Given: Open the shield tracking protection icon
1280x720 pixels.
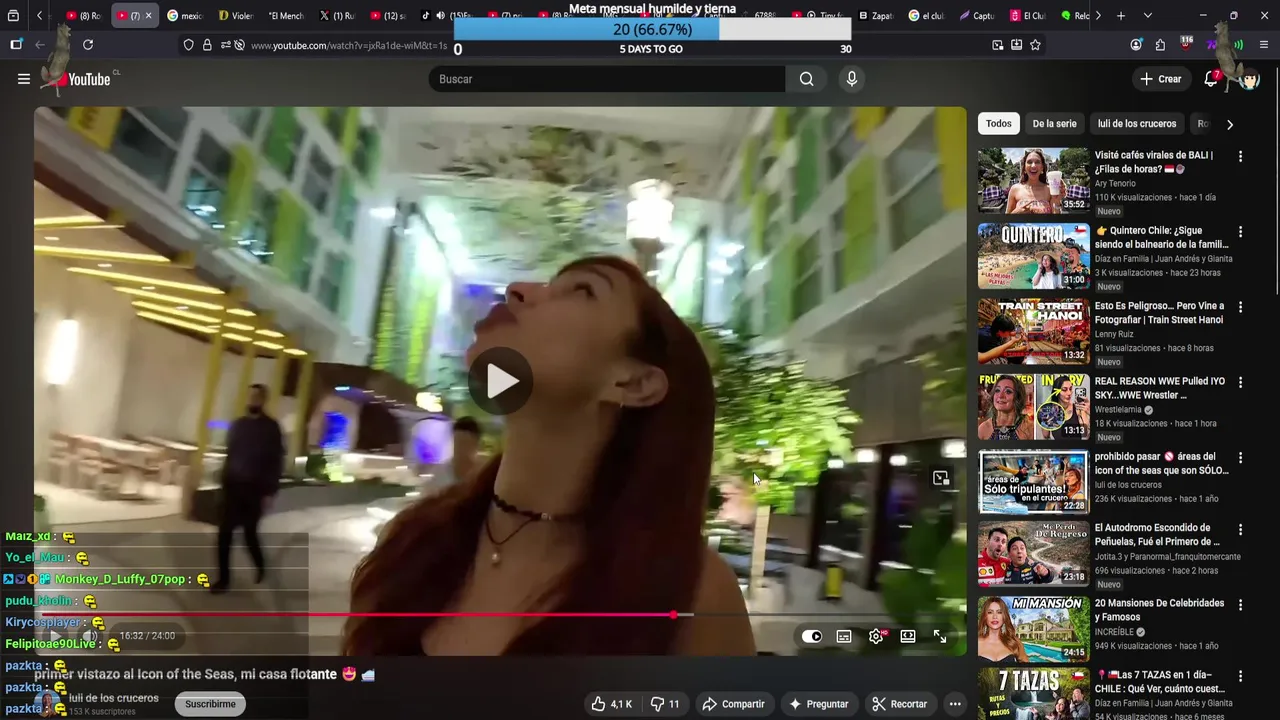Looking at the screenshot, I should tap(188, 45).
